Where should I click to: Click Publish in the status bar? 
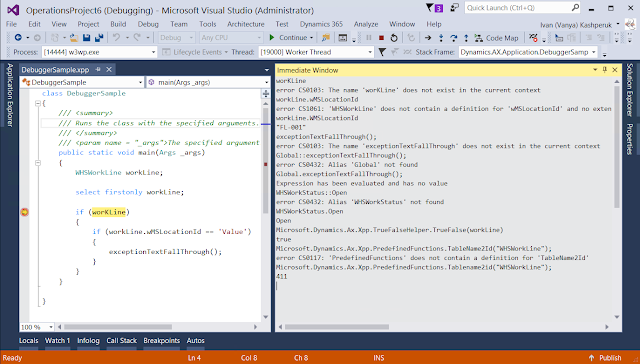click(x=605, y=358)
